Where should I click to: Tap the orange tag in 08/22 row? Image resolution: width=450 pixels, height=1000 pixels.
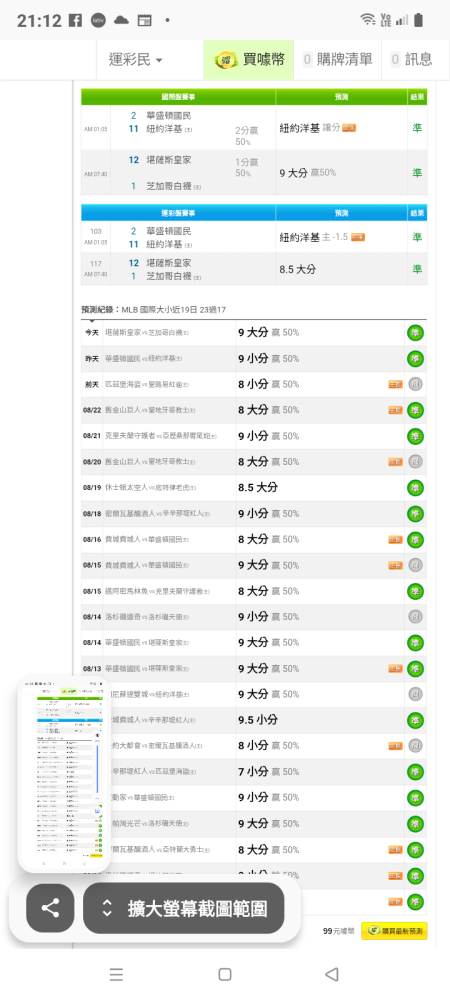(x=396, y=410)
